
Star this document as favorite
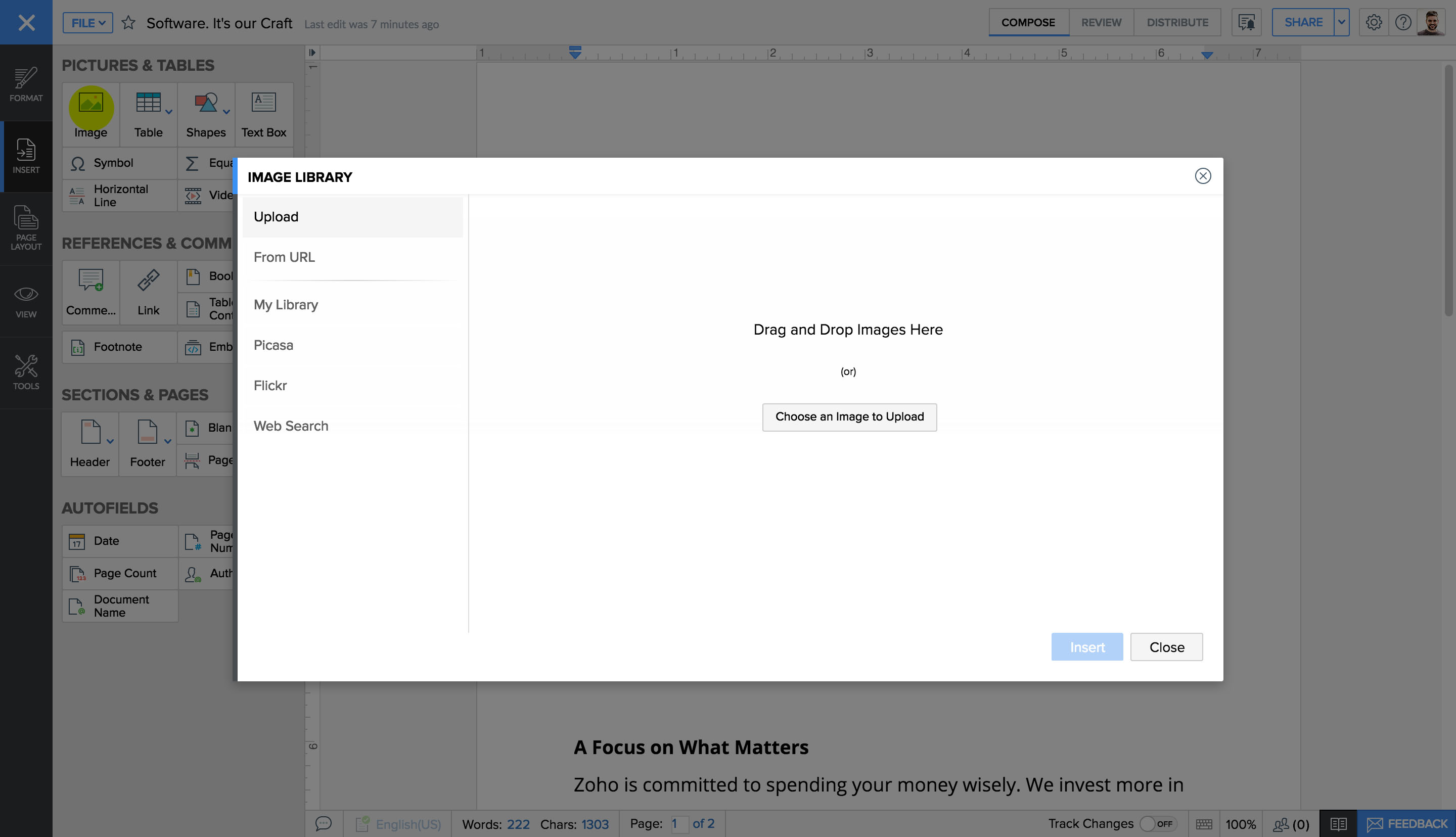point(128,23)
